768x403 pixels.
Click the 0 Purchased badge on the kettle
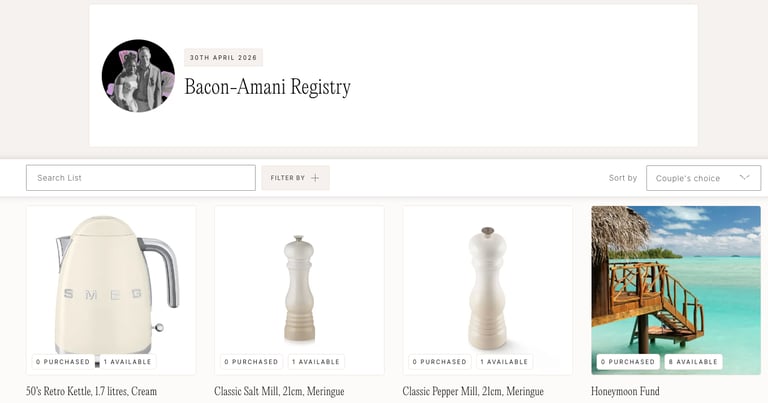click(63, 362)
